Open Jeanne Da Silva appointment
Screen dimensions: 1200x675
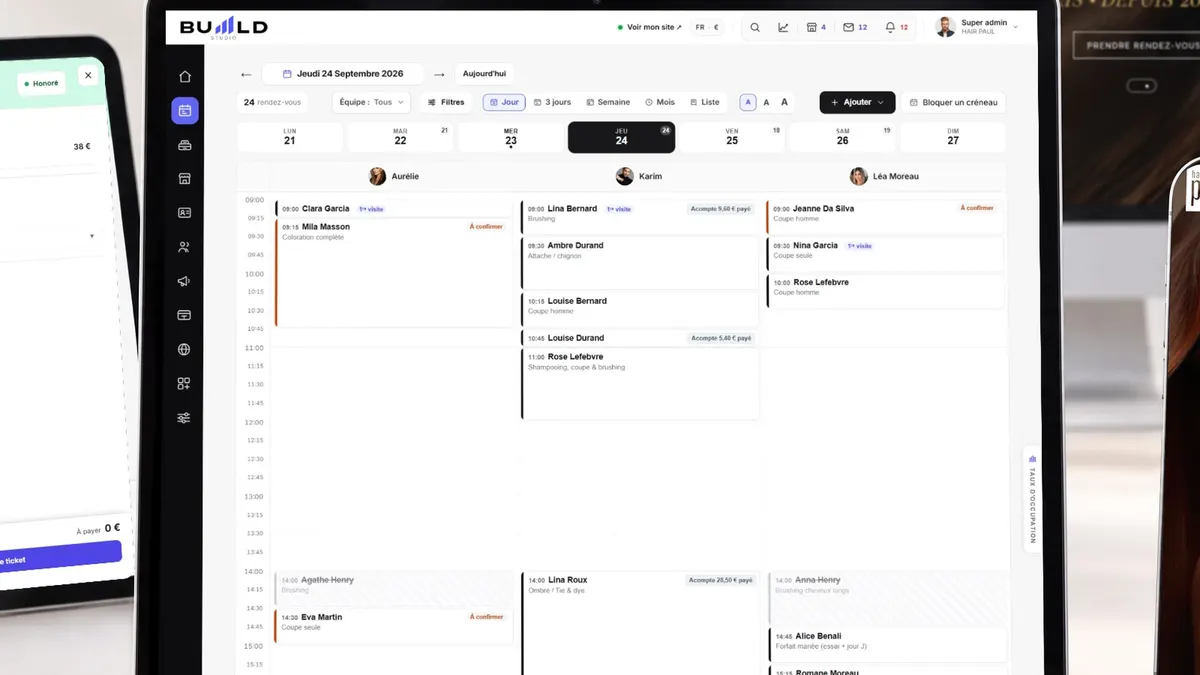884,217
